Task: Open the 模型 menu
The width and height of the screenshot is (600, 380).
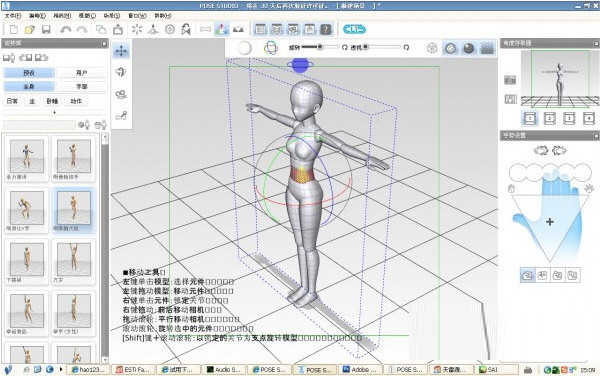Action: [x=87, y=16]
